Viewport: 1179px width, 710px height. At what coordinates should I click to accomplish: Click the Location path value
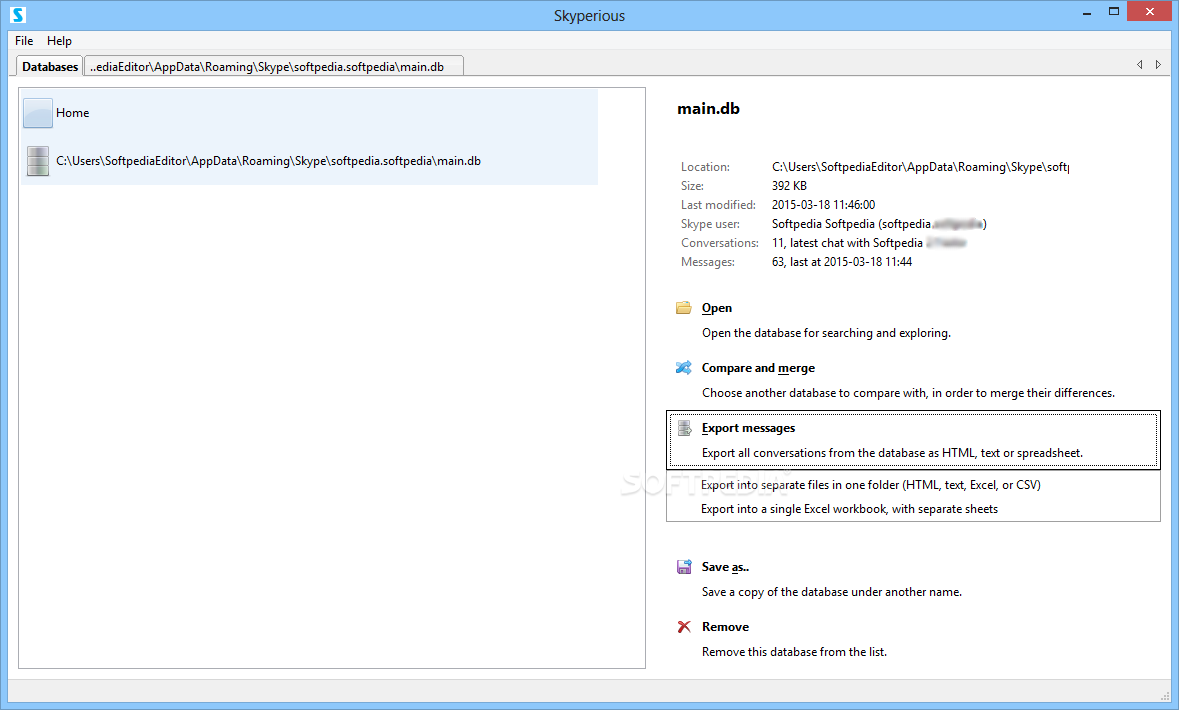coord(920,167)
